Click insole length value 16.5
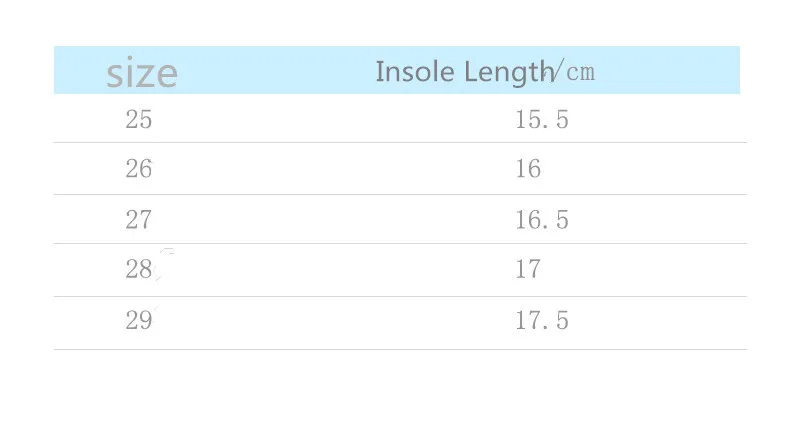Image resolution: width=790 pixels, height=422 pixels. point(542,220)
